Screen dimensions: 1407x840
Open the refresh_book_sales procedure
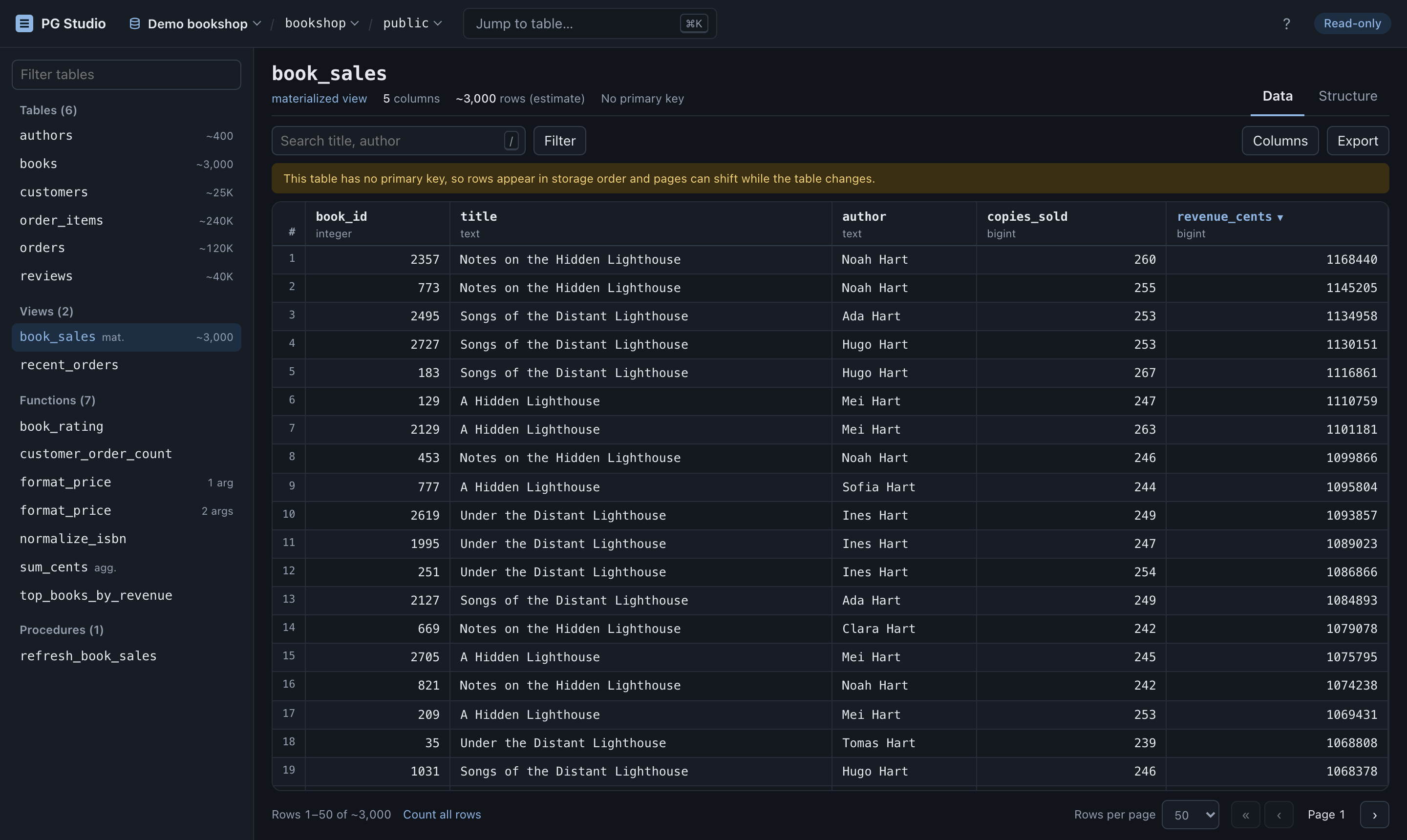point(126,656)
